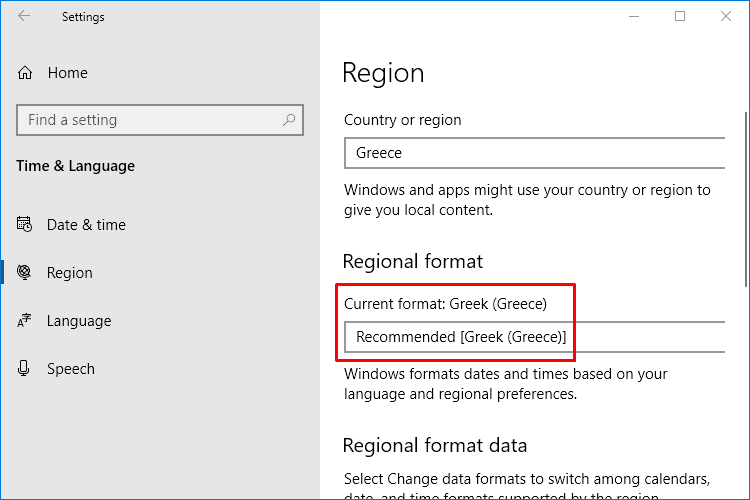Viewport: 750px width, 500px height.
Task: Minimize the Settings window
Action: click(x=634, y=16)
